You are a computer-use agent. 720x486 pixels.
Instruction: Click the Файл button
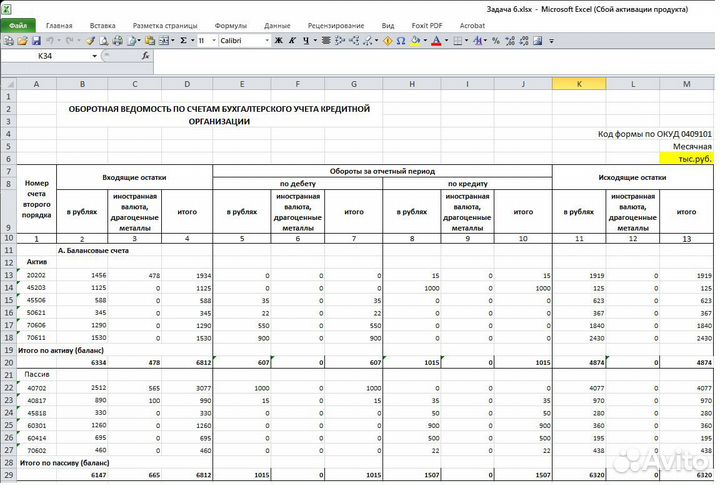[x=18, y=25]
